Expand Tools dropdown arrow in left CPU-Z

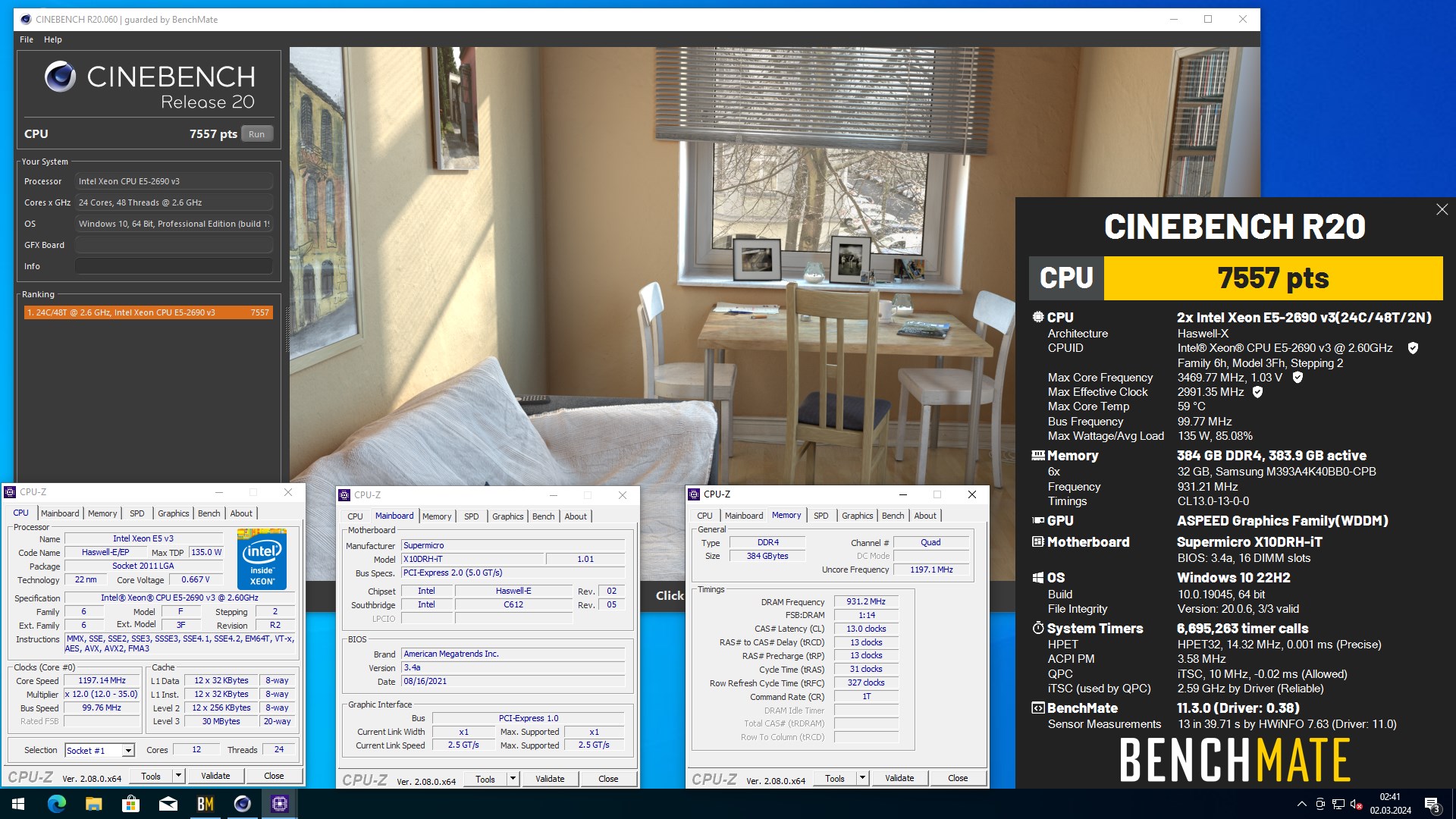178,776
